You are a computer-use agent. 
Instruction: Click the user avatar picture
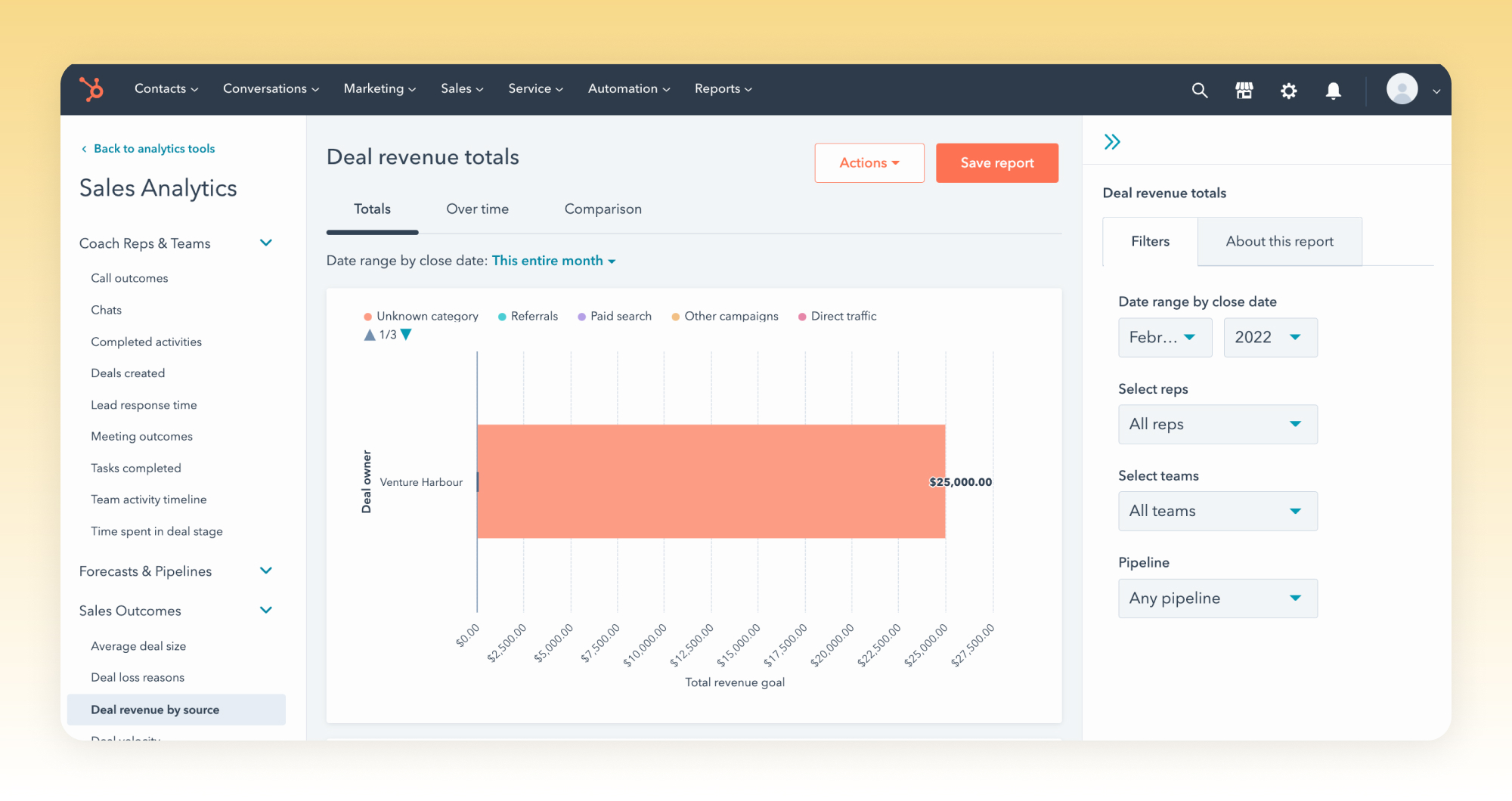tap(1402, 89)
